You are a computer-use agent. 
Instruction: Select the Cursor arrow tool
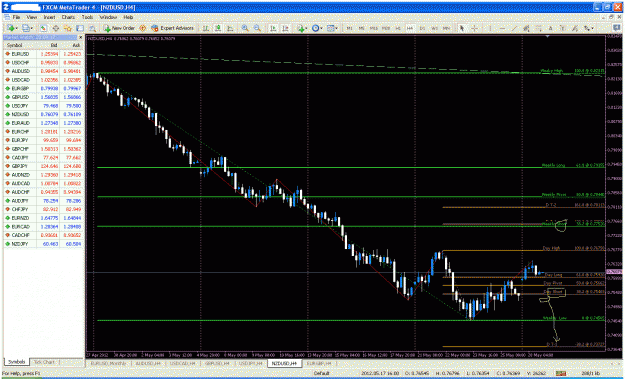point(462,28)
